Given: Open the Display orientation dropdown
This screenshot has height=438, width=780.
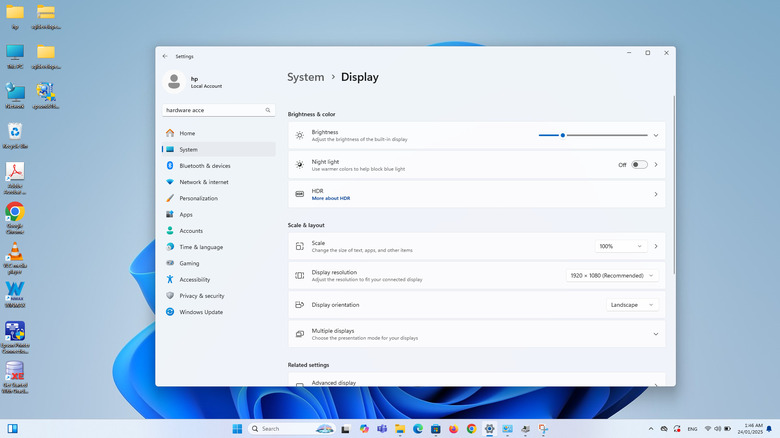Looking at the screenshot, I should [632, 305].
